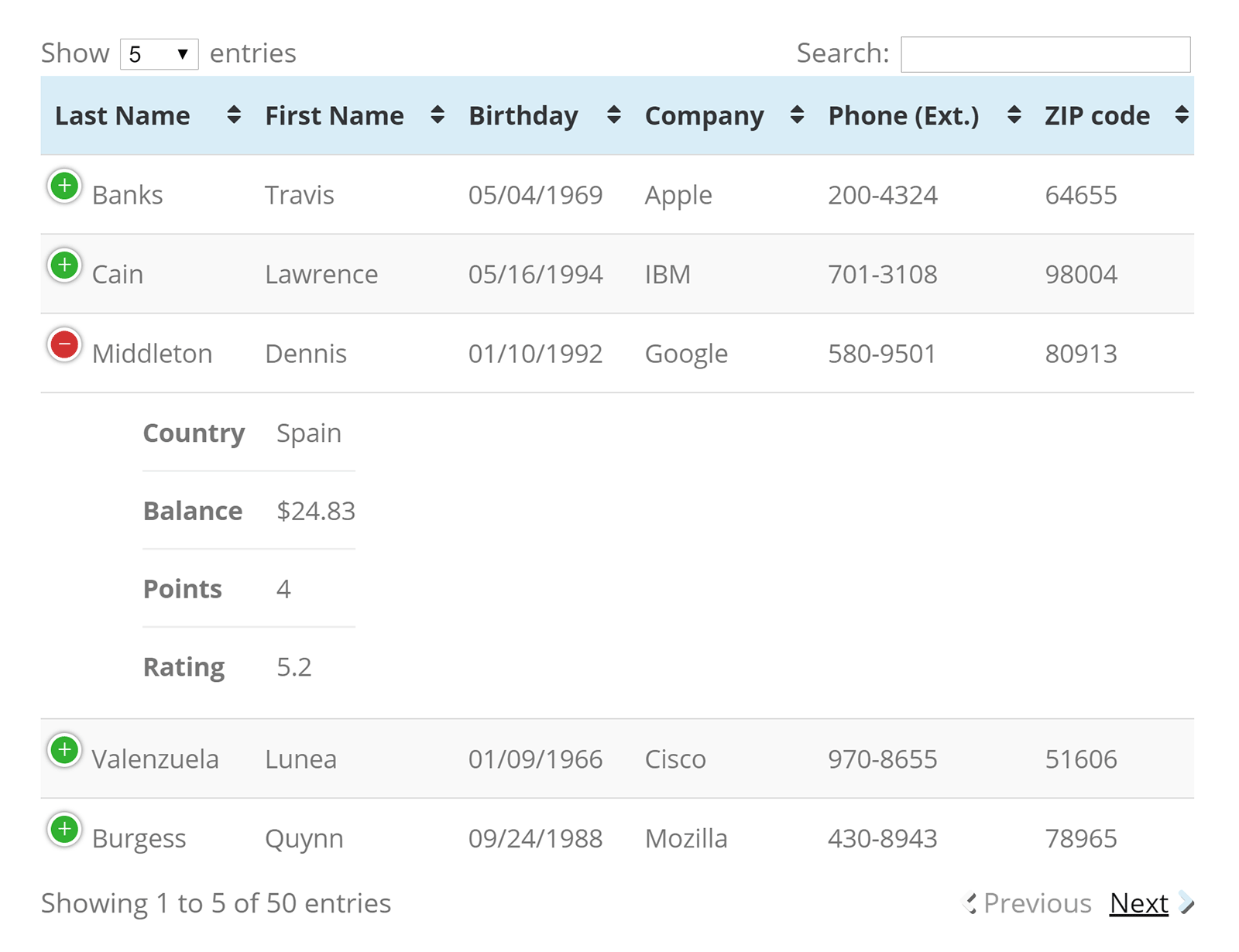Select IBM in Lawrence Cain's row
Image resolution: width=1239 pixels, height=952 pixels.
pos(667,274)
